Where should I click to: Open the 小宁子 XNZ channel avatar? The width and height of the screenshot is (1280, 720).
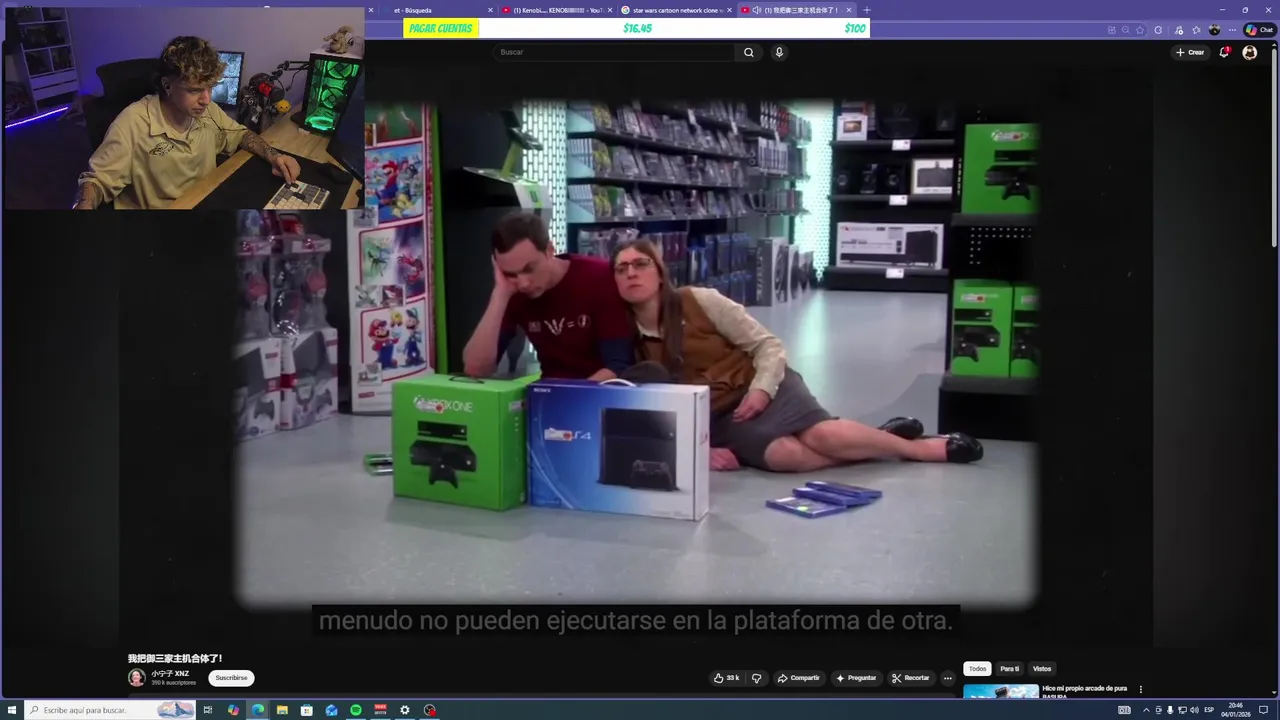[x=137, y=677]
